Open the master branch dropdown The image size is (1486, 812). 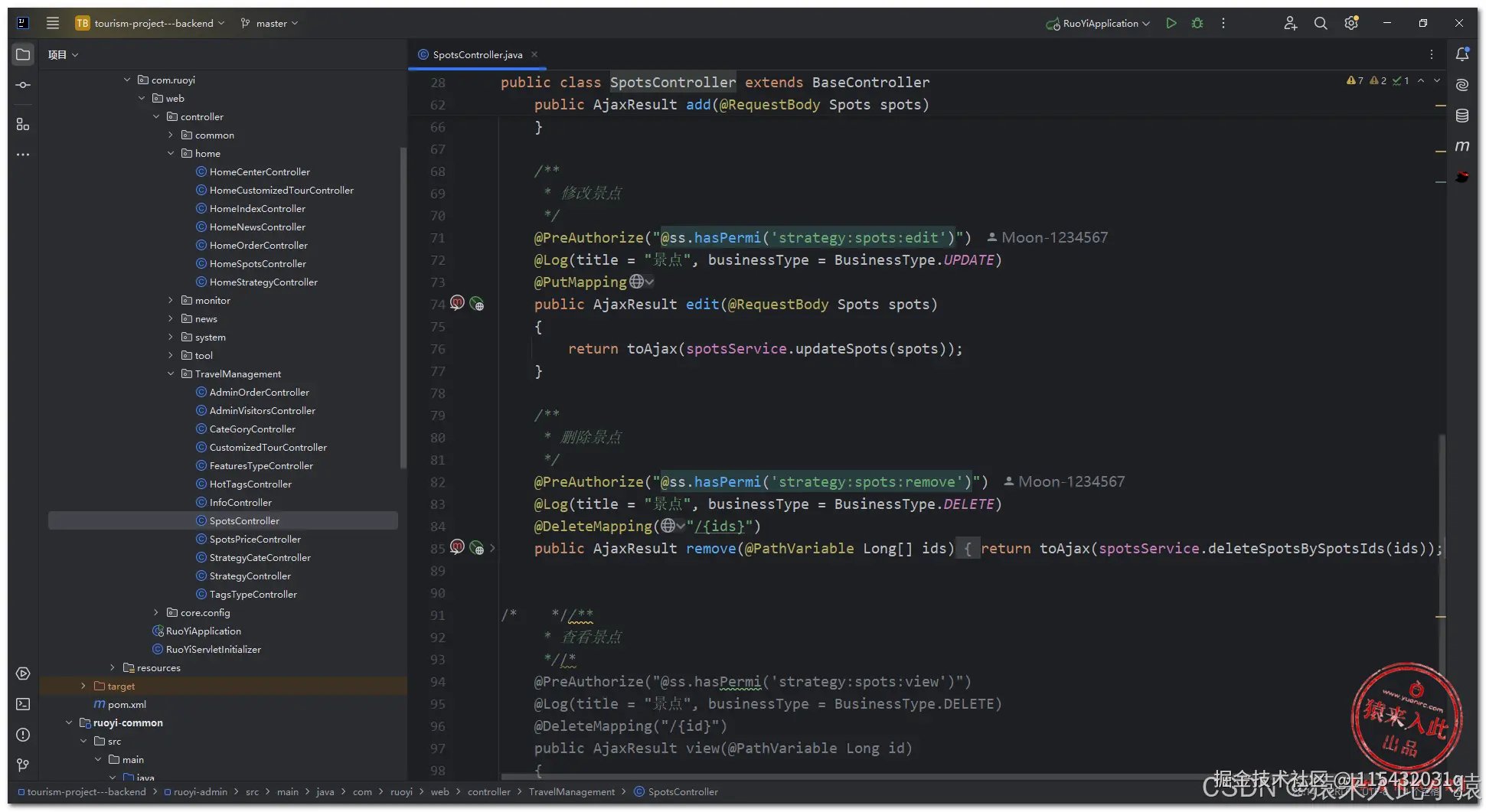tap(270, 24)
